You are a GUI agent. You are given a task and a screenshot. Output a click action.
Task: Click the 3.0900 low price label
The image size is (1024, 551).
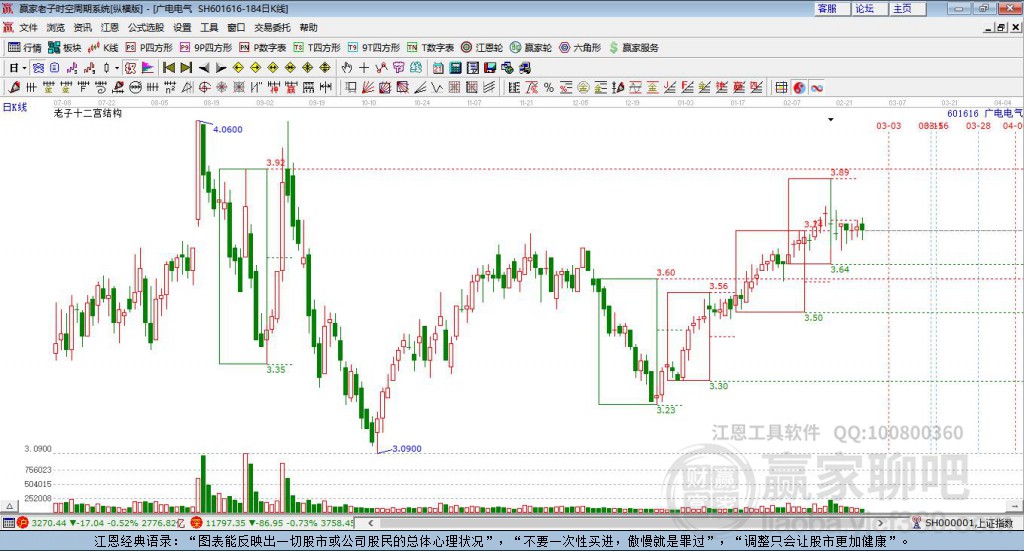tap(407, 449)
